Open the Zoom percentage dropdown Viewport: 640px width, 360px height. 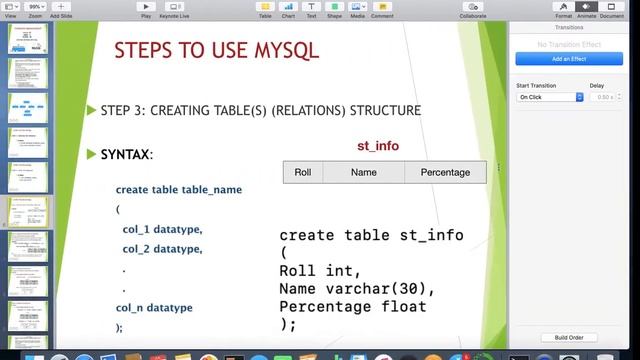(x=36, y=7)
